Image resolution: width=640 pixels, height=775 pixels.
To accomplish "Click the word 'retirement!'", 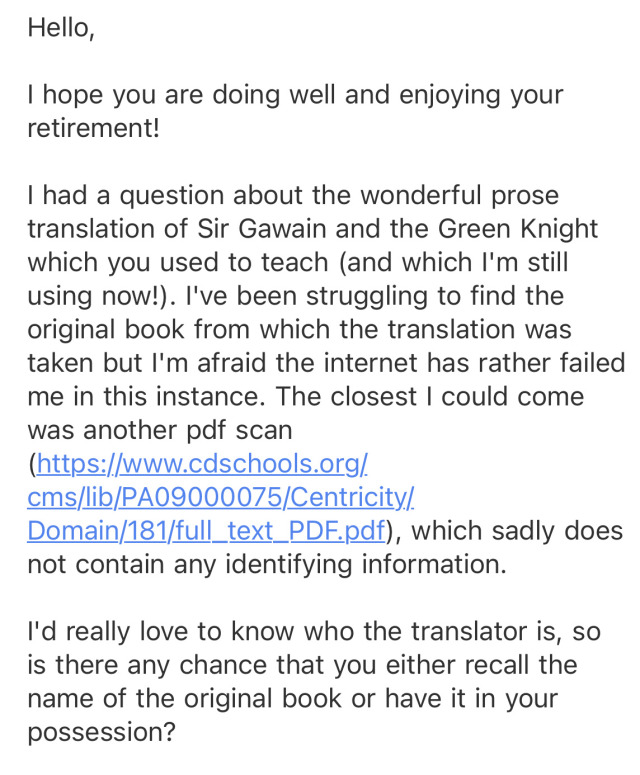I will tap(93, 128).
